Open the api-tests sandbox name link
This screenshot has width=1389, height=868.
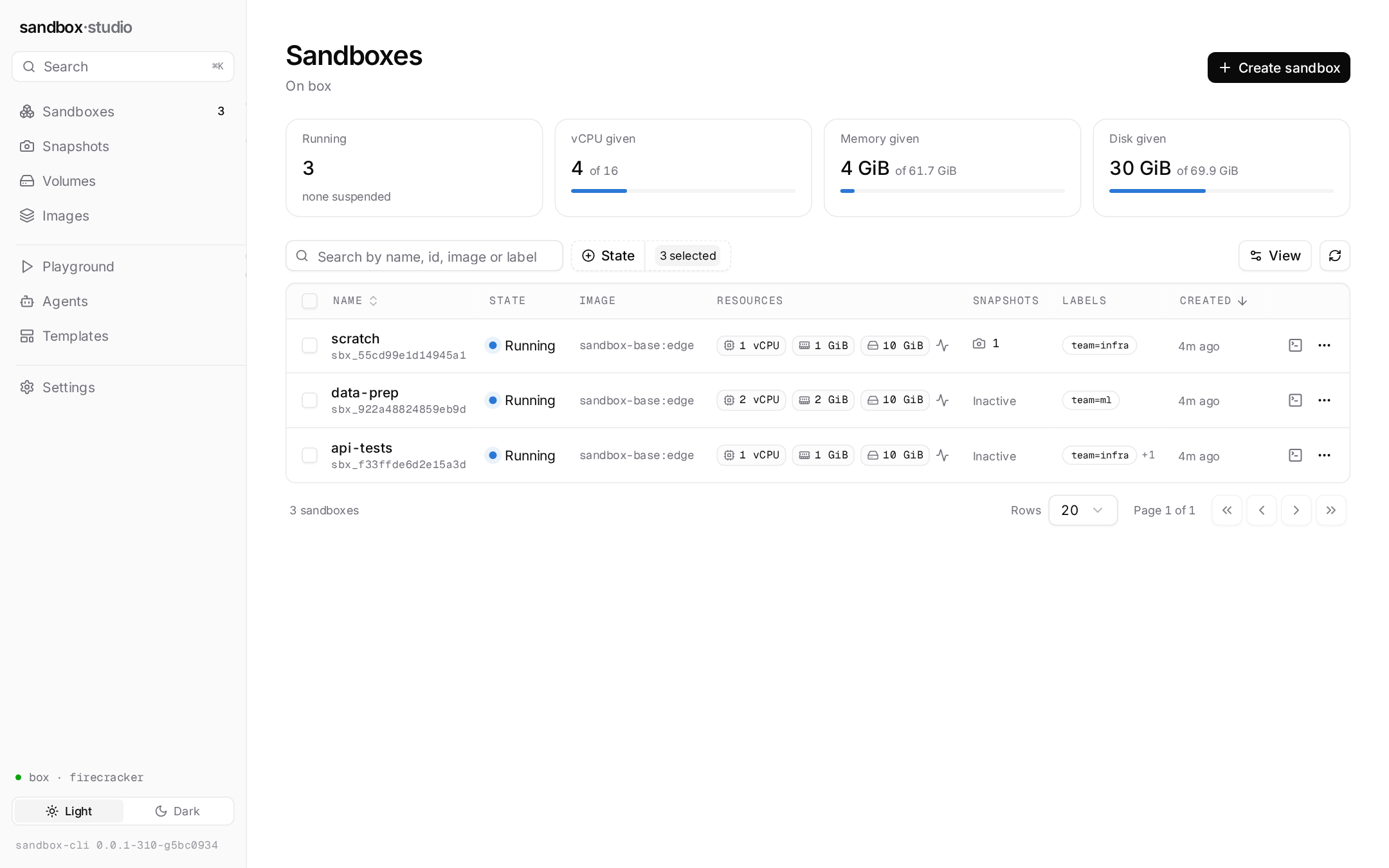coord(361,448)
